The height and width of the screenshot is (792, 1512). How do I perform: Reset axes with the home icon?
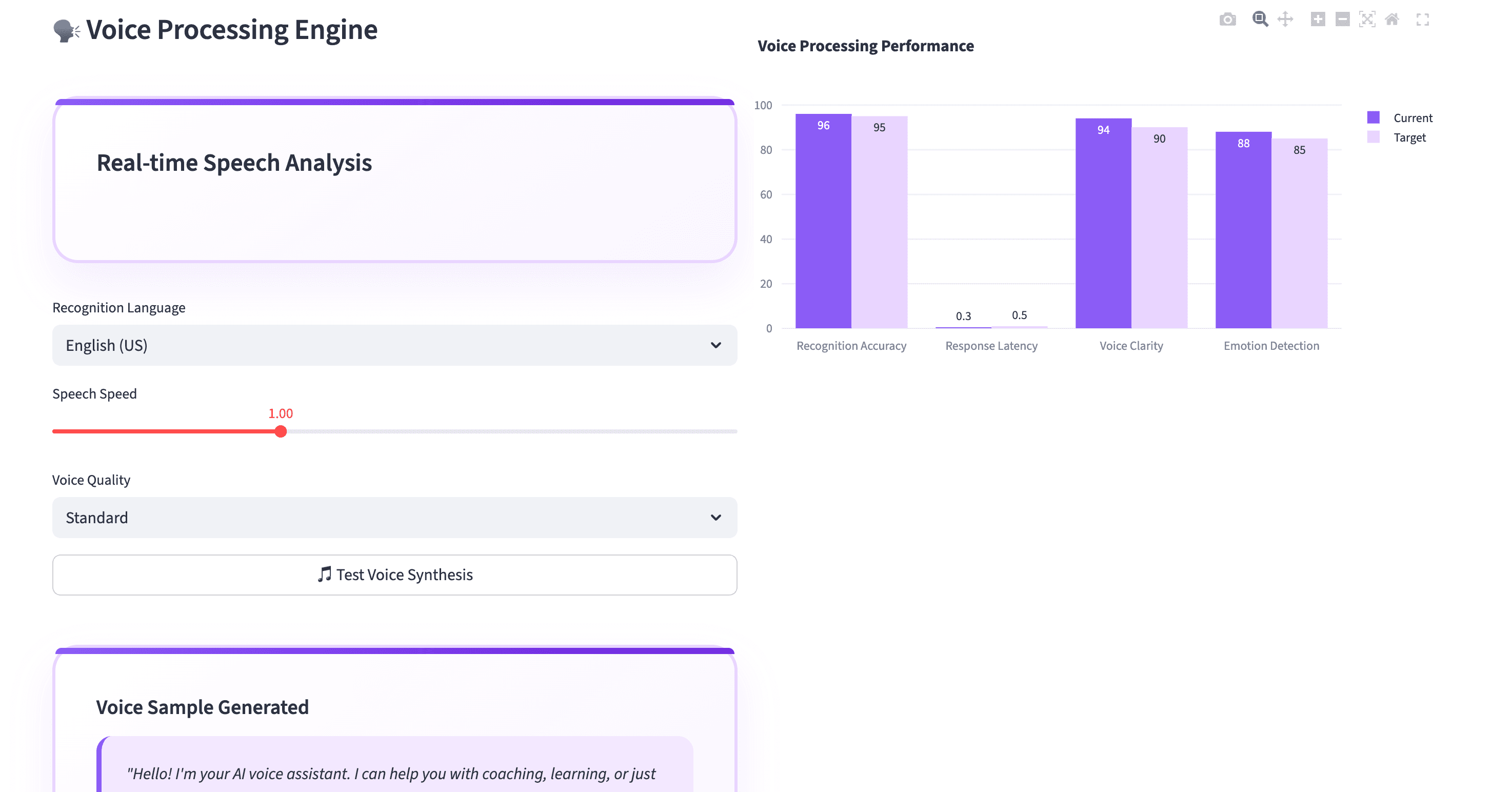tap(1391, 19)
